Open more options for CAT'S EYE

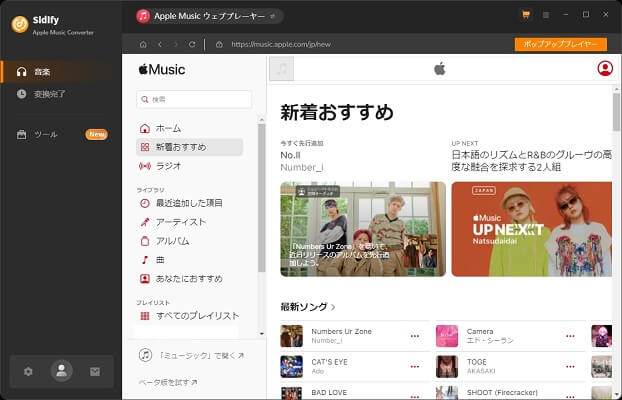pos(415,367)
